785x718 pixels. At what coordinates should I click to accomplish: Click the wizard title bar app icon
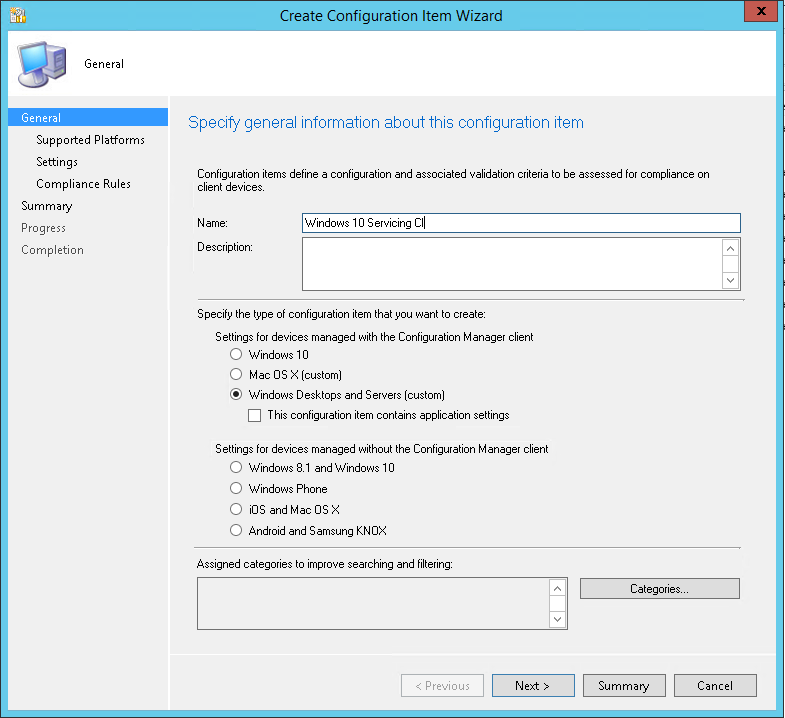[x=18, y=15]
